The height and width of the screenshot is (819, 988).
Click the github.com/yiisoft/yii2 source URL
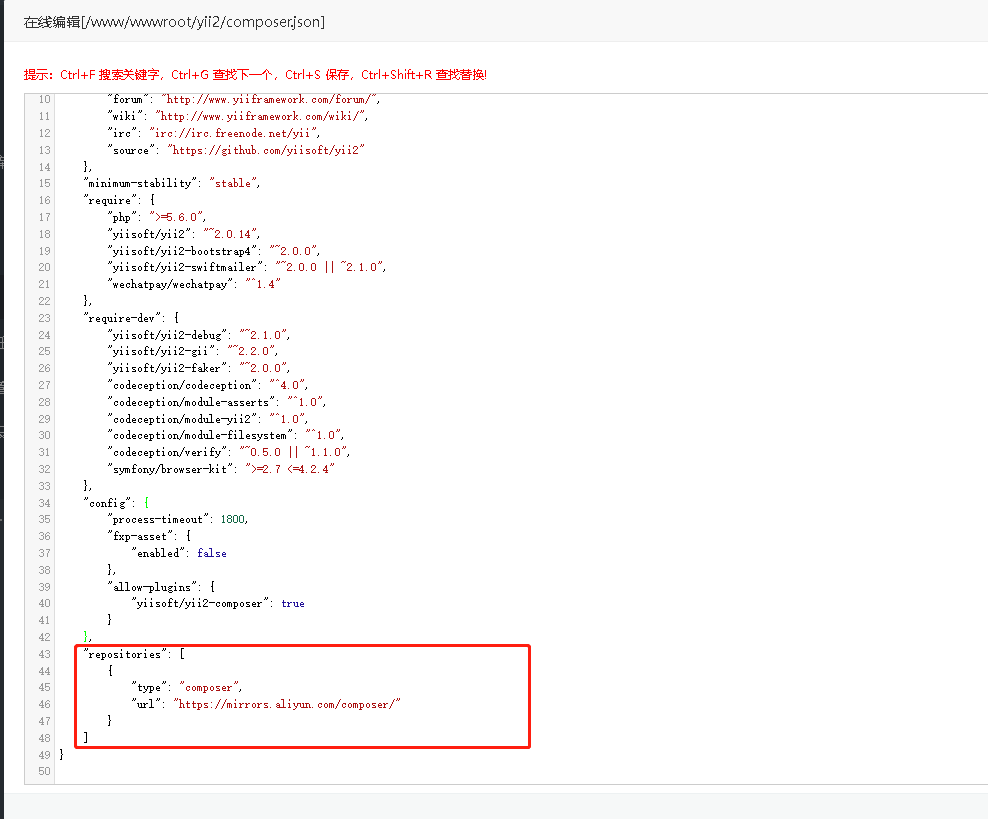tap(267, 149)
